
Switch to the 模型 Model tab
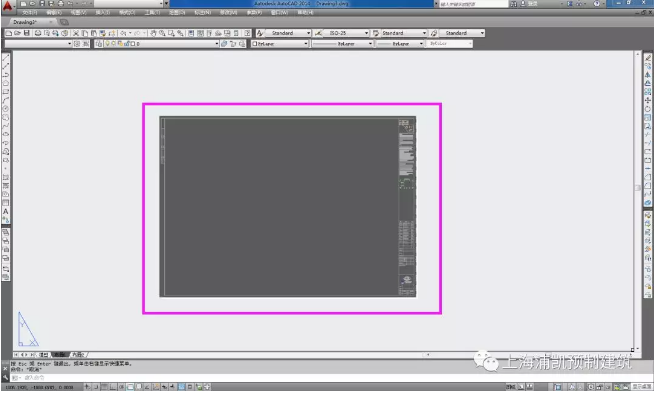pos(44,355)
